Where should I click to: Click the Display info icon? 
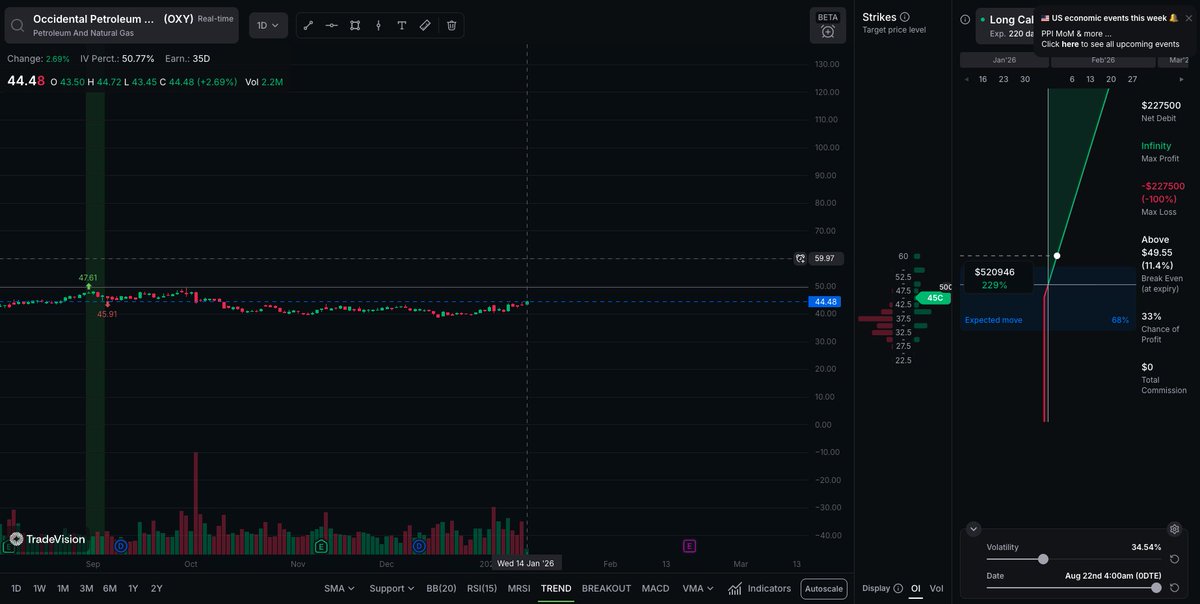(897, 588)
